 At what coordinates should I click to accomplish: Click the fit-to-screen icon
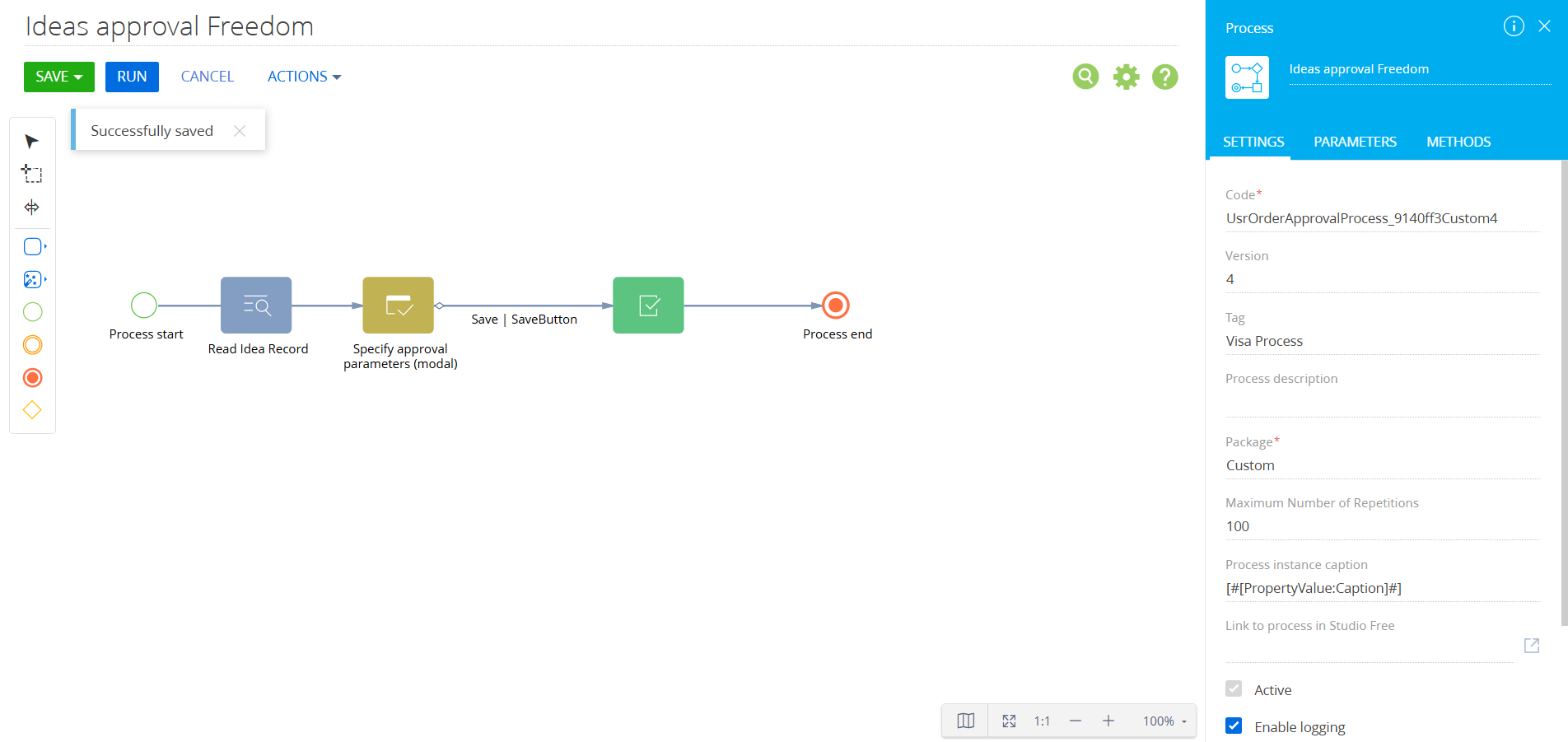pos(1009,721)
